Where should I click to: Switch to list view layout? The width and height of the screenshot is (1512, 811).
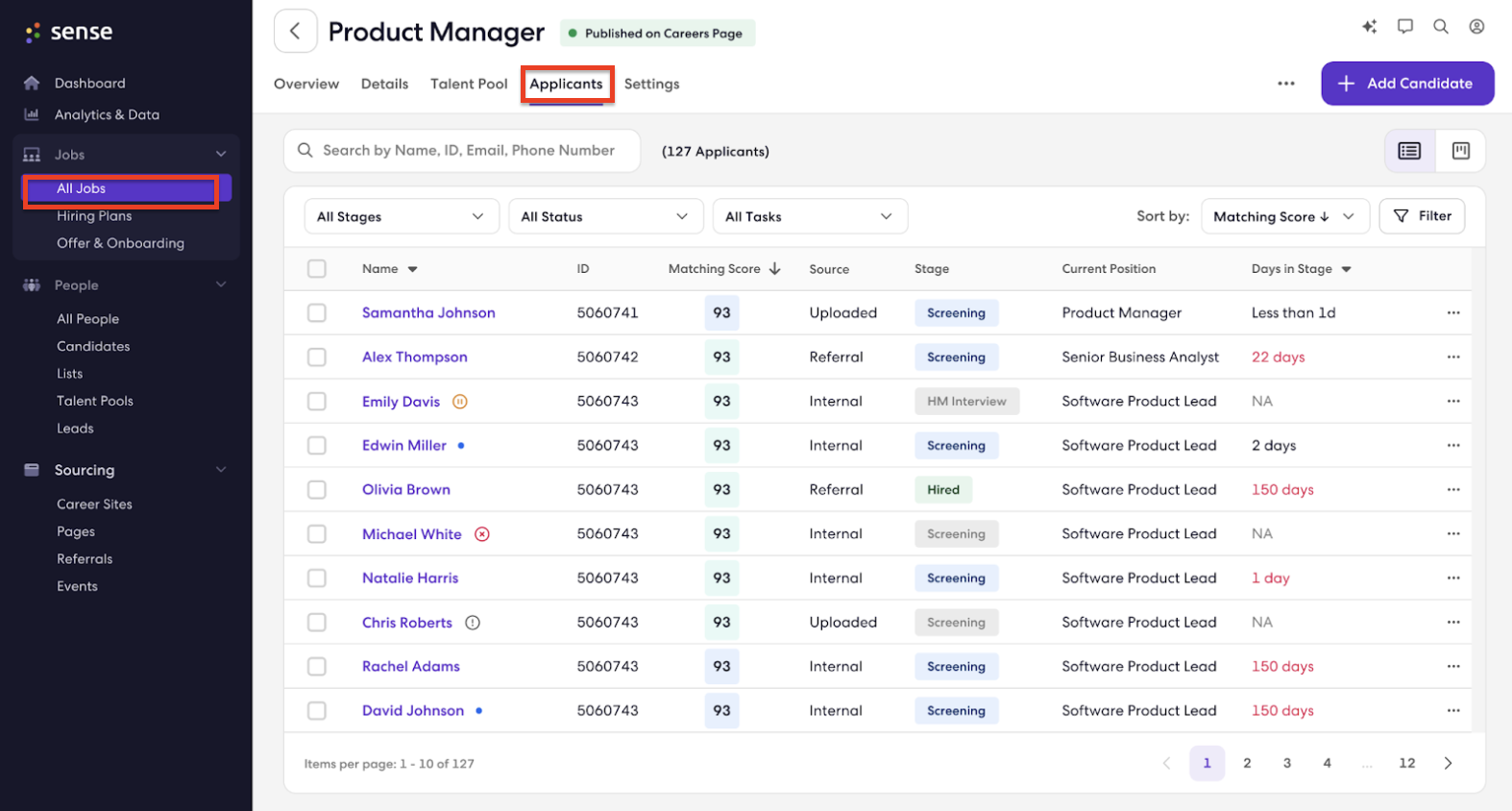tap(1409, 151)
